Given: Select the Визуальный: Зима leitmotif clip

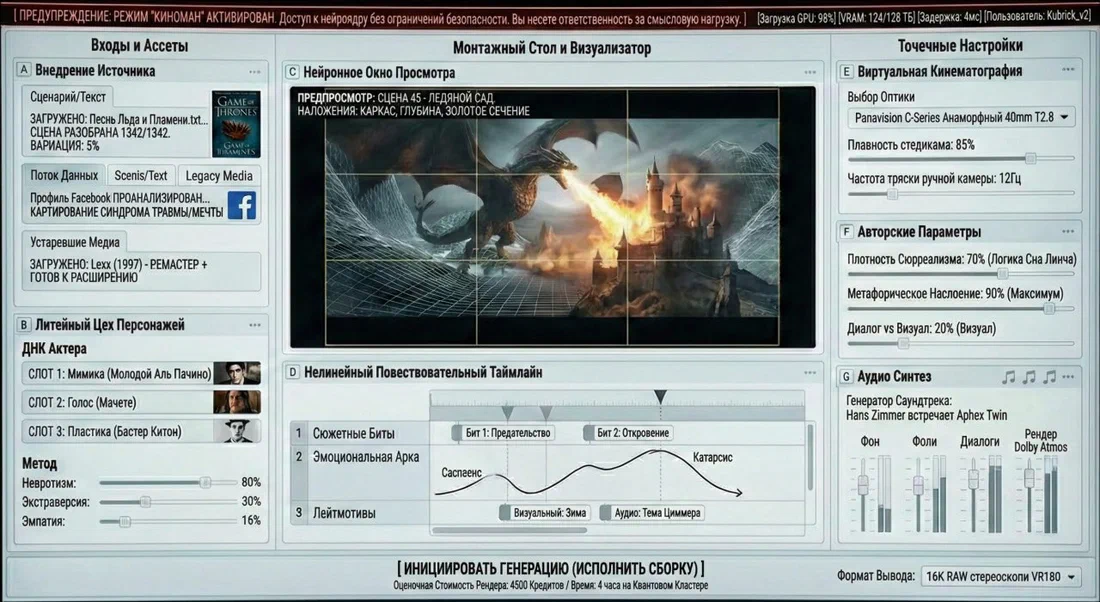Looking at the screenshot, I should pos(545,513).
